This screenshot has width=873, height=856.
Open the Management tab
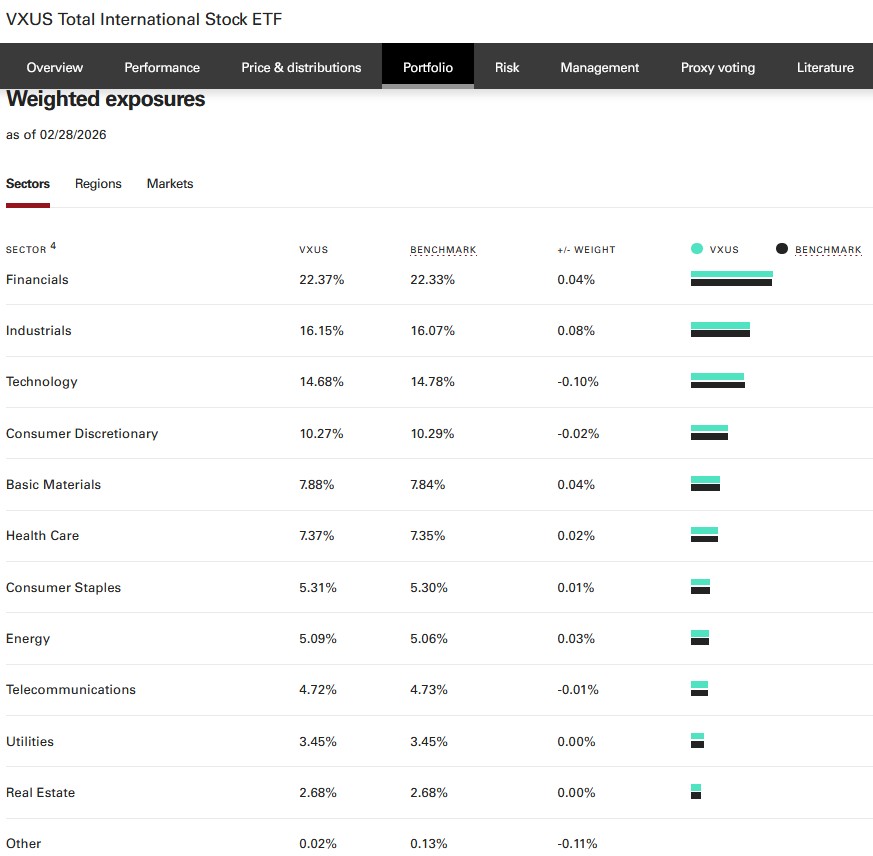pos(600,67)
